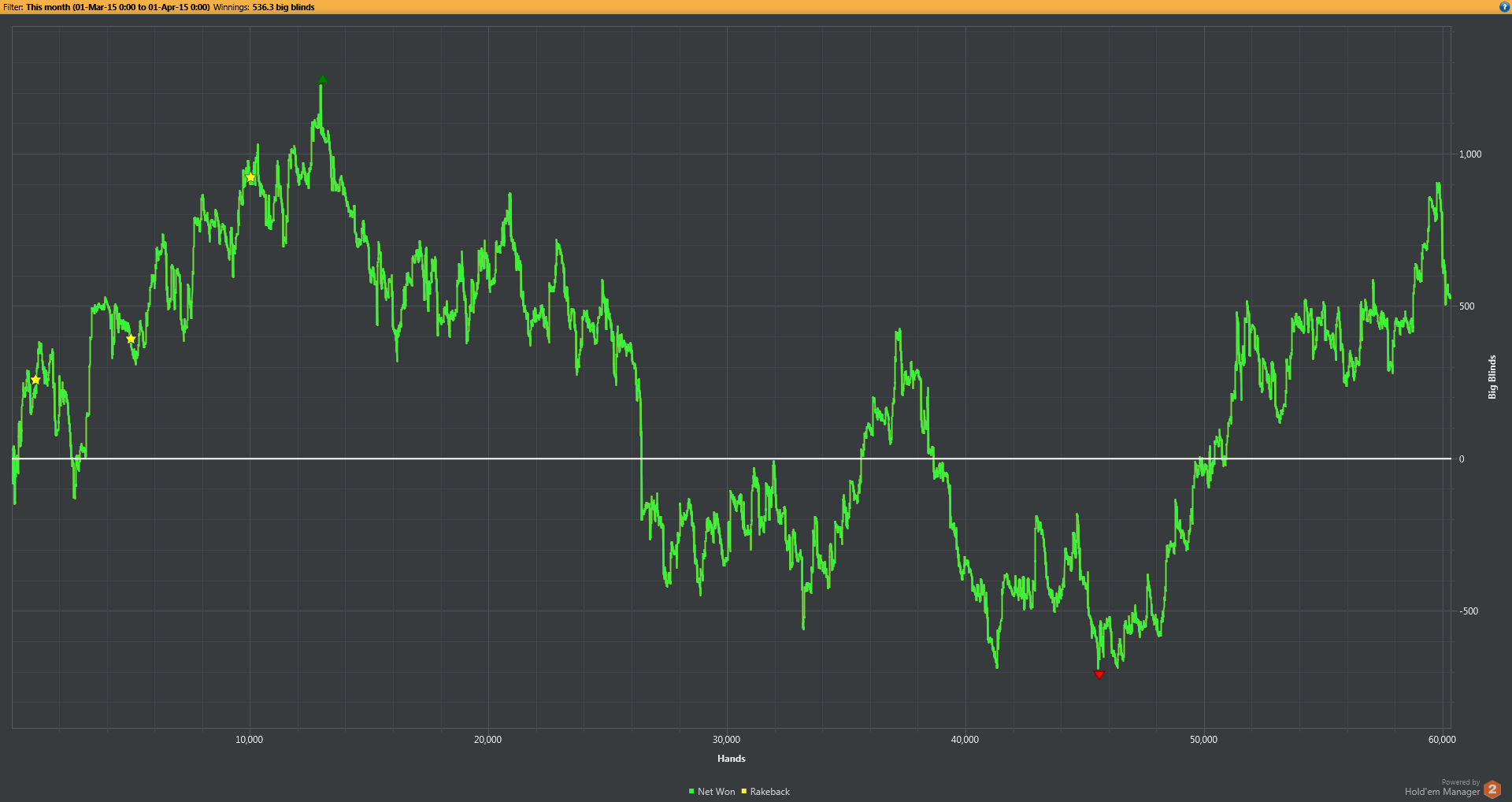Click the "-500" big blinds axis label
1512x802 pixels.
coord(1469,611)
